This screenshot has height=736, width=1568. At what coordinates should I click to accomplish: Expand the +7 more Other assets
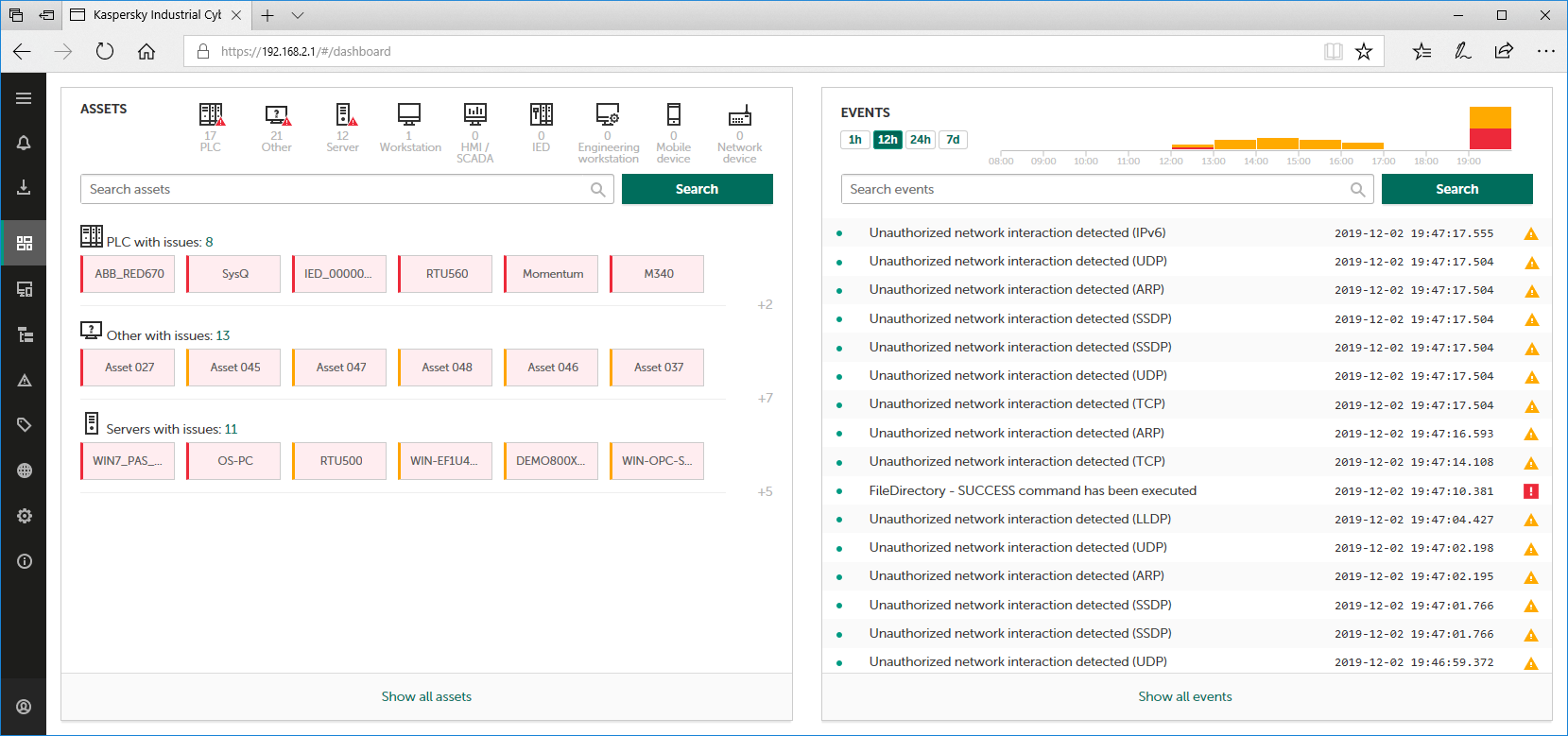point(765,399)
